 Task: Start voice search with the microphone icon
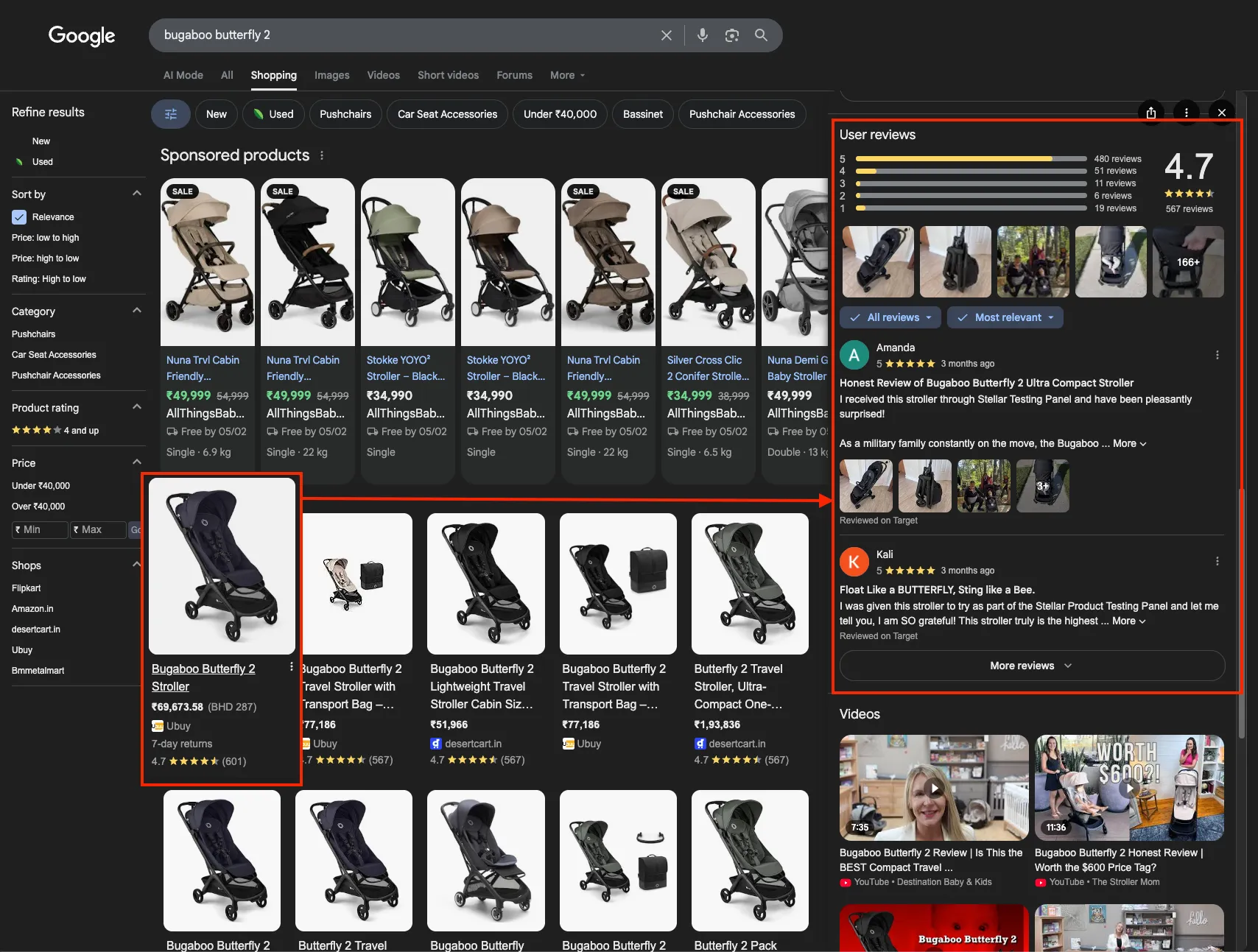coord(703,35)
